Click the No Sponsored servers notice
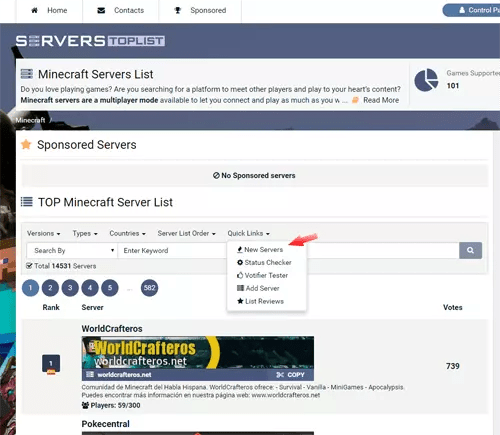The width and height of the screenshot is (500, 435). 254,175
